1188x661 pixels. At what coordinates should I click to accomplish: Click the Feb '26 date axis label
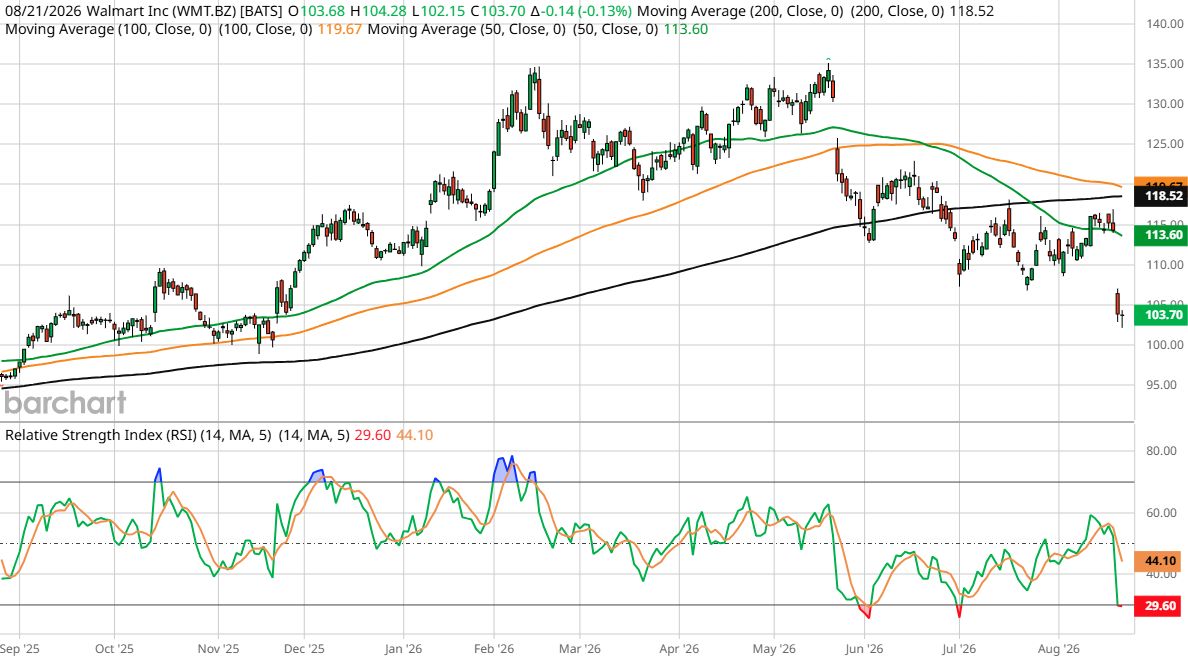tap(494, 649)
